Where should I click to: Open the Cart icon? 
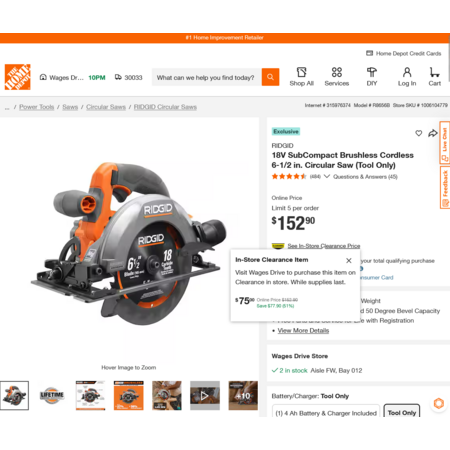[434, 72]
